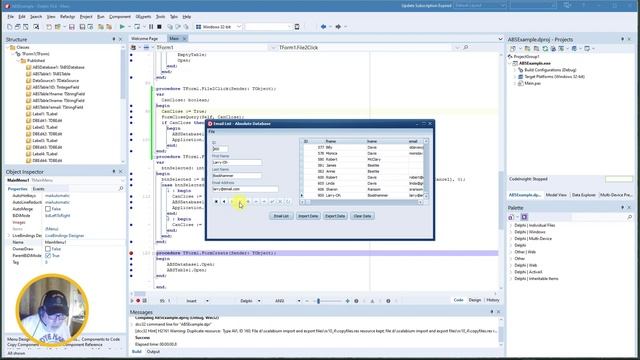Toggle the AutoMerge checkbox in Object Inspector
The height and width of the screenshot is (360, 640).
click(48, 209)
